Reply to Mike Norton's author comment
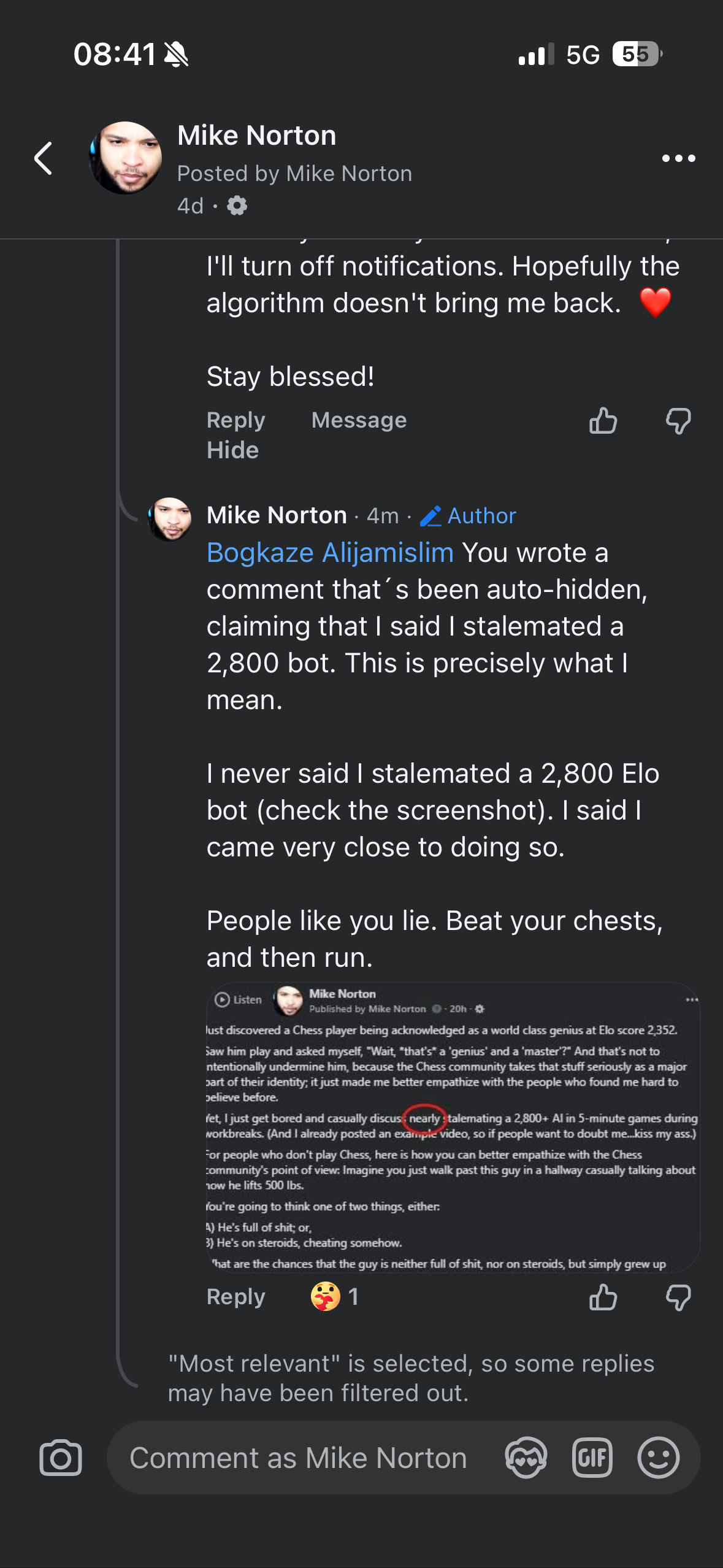 tap(235, 1297)
